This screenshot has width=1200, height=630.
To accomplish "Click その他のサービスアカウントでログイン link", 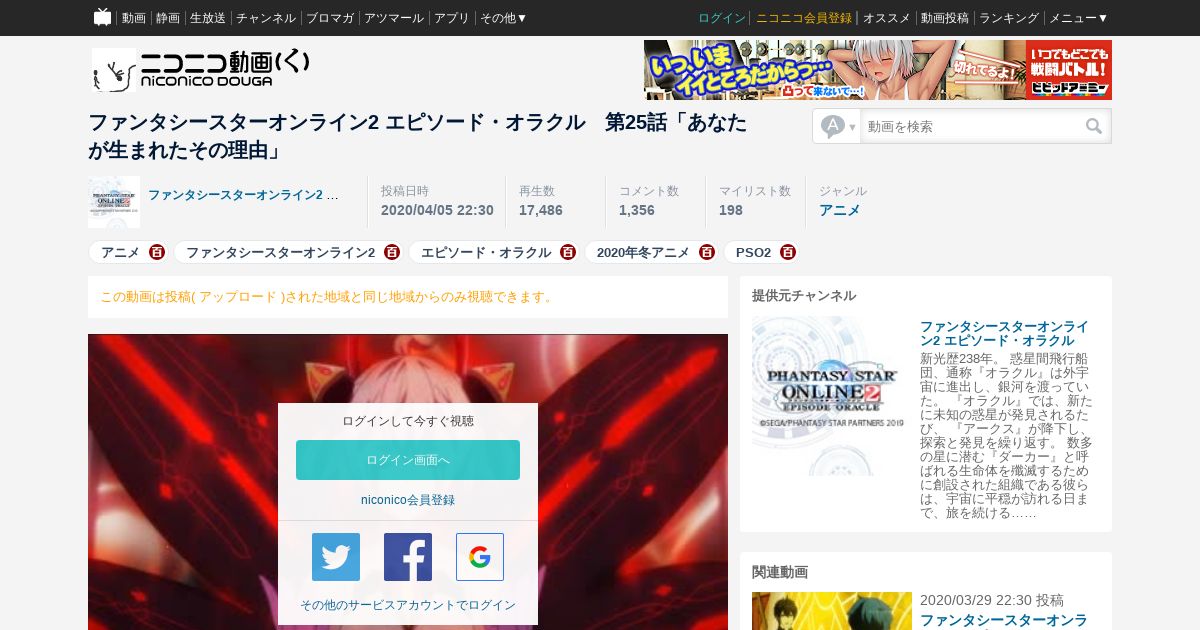I will (408, 605).
